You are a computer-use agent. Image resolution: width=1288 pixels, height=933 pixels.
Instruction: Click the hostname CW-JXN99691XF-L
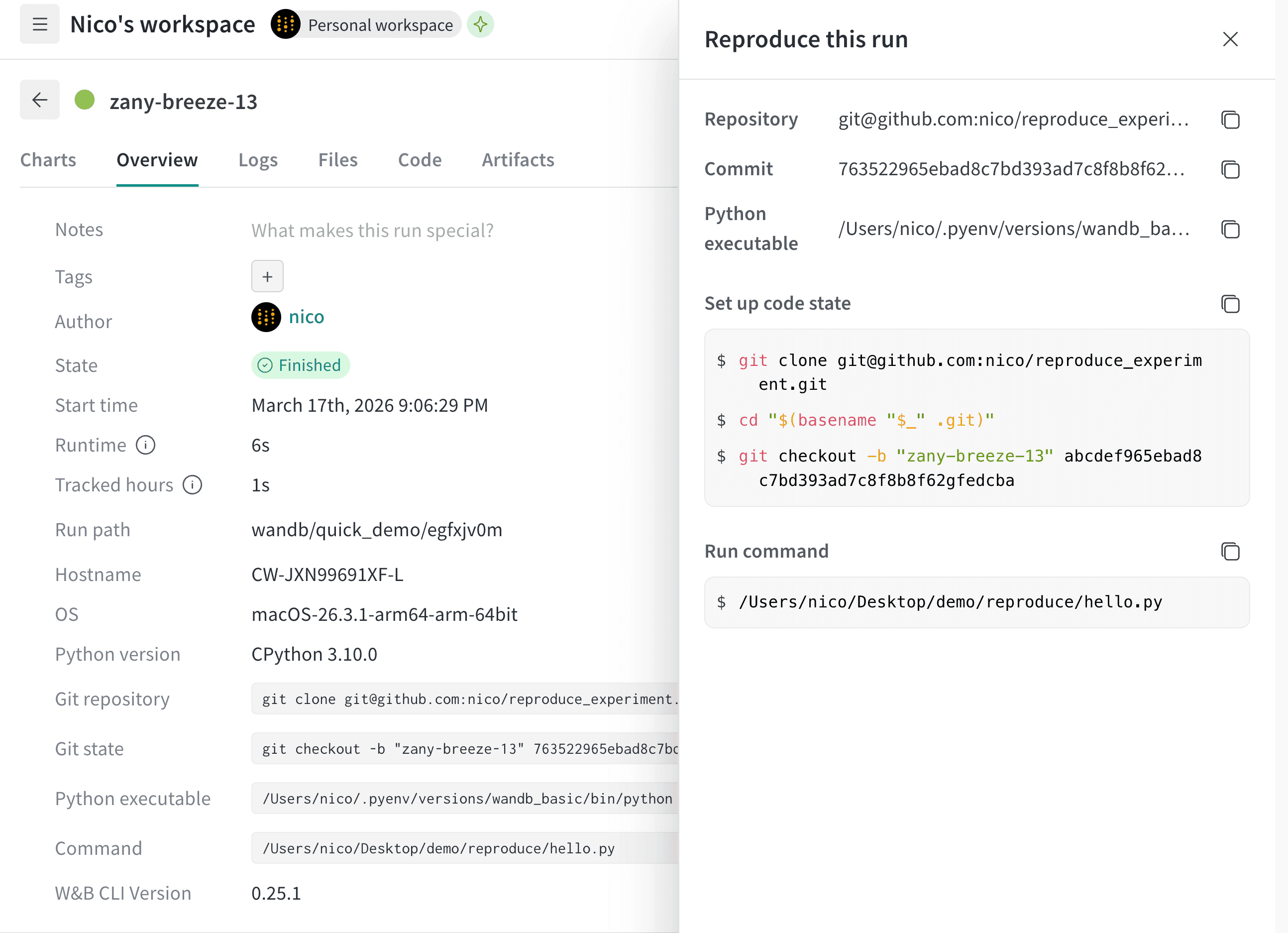(x=327, y=575)
